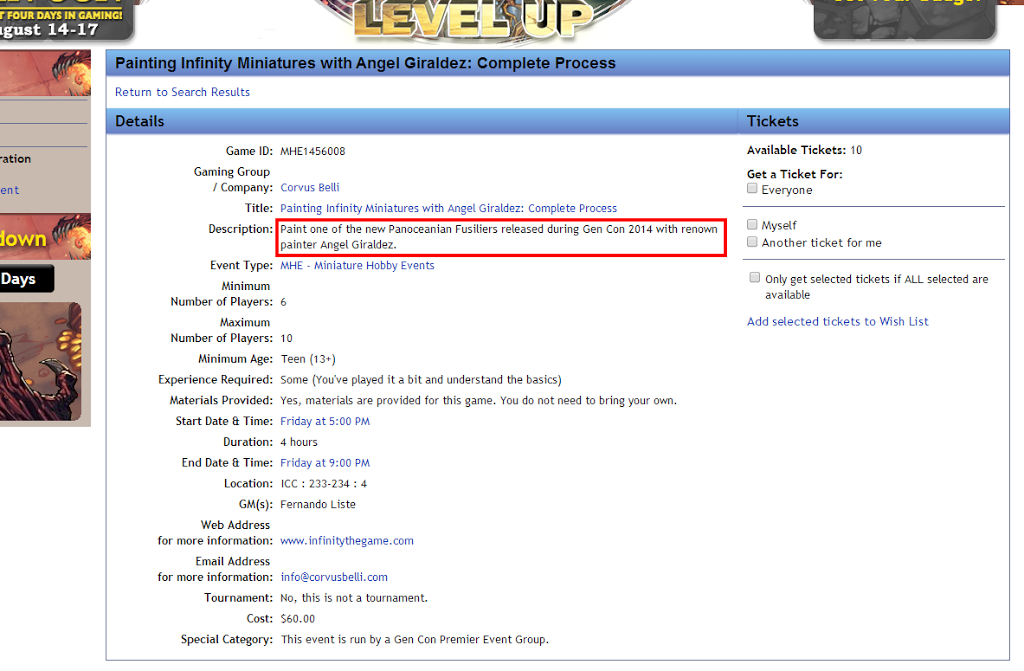This screenshot has height=671, width=1024.
Task: Click end time Friday at 9:00 PM
Action: tap(325, 463)
